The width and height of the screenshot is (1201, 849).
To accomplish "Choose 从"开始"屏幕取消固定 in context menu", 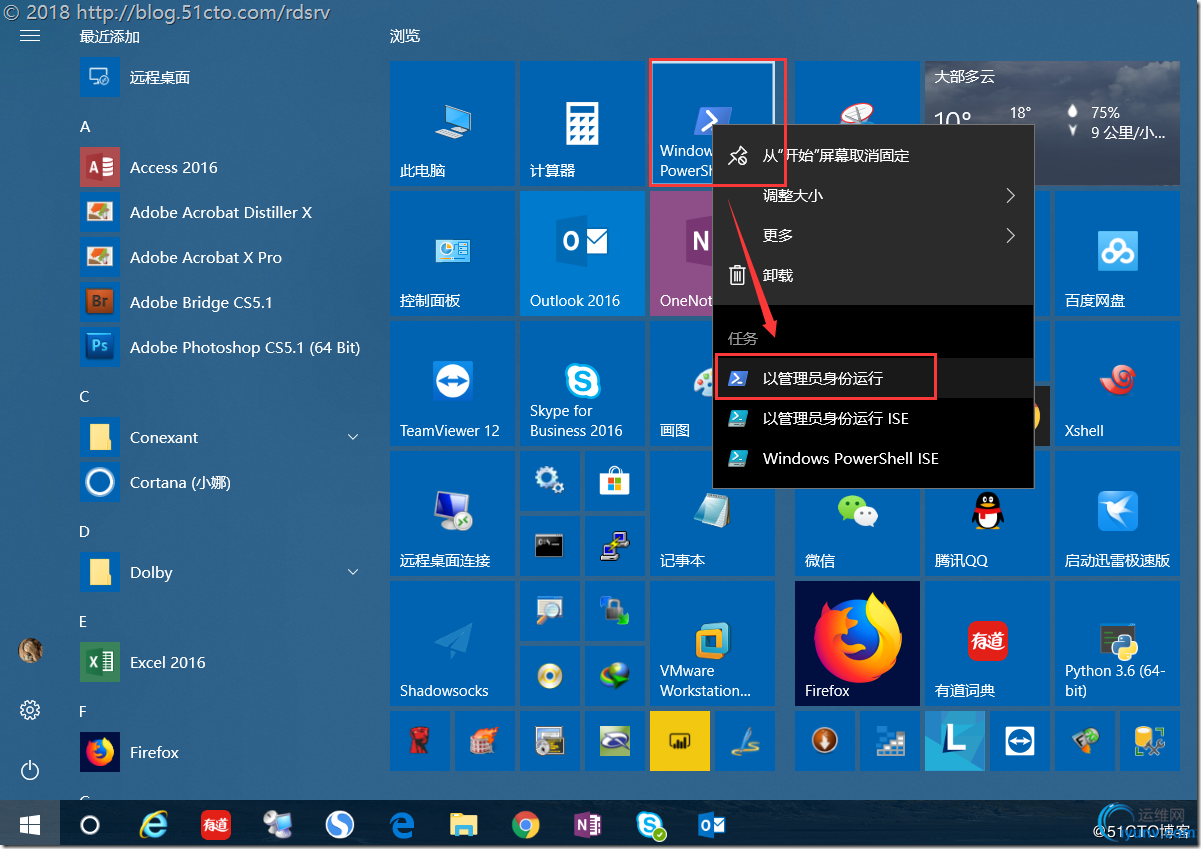I will coord(873,155).
